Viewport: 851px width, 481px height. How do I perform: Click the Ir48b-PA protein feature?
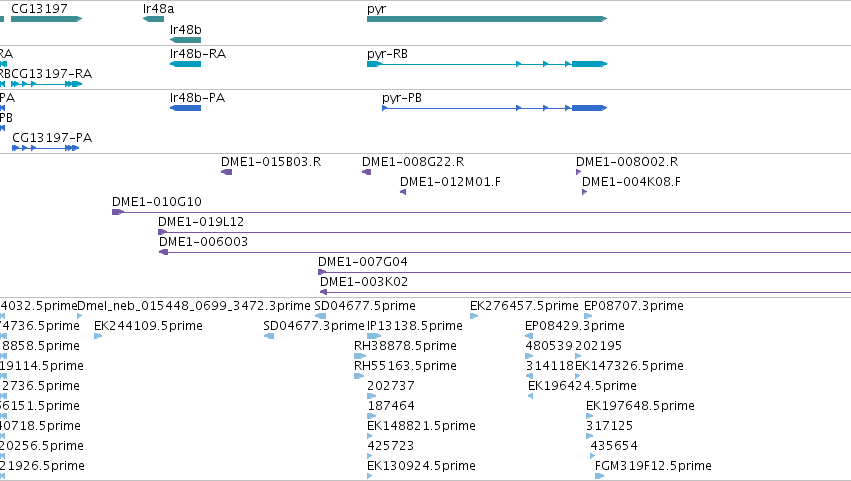click(185, 108)
